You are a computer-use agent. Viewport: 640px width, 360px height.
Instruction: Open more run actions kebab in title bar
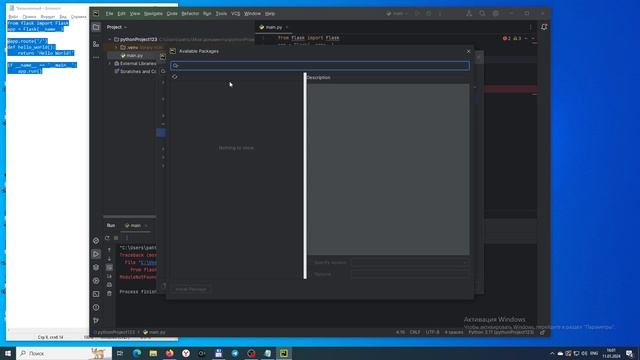[440, 13]
